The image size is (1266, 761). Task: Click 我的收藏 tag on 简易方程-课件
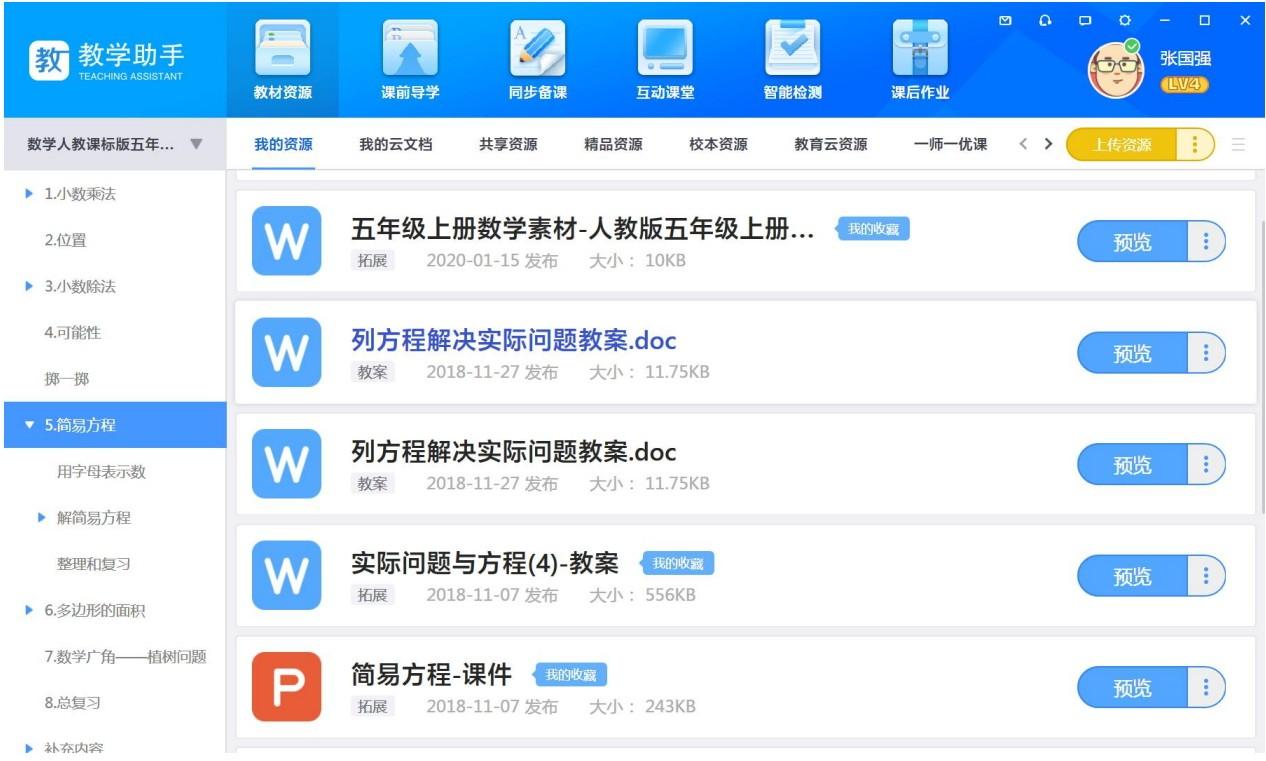click(570, 675)
